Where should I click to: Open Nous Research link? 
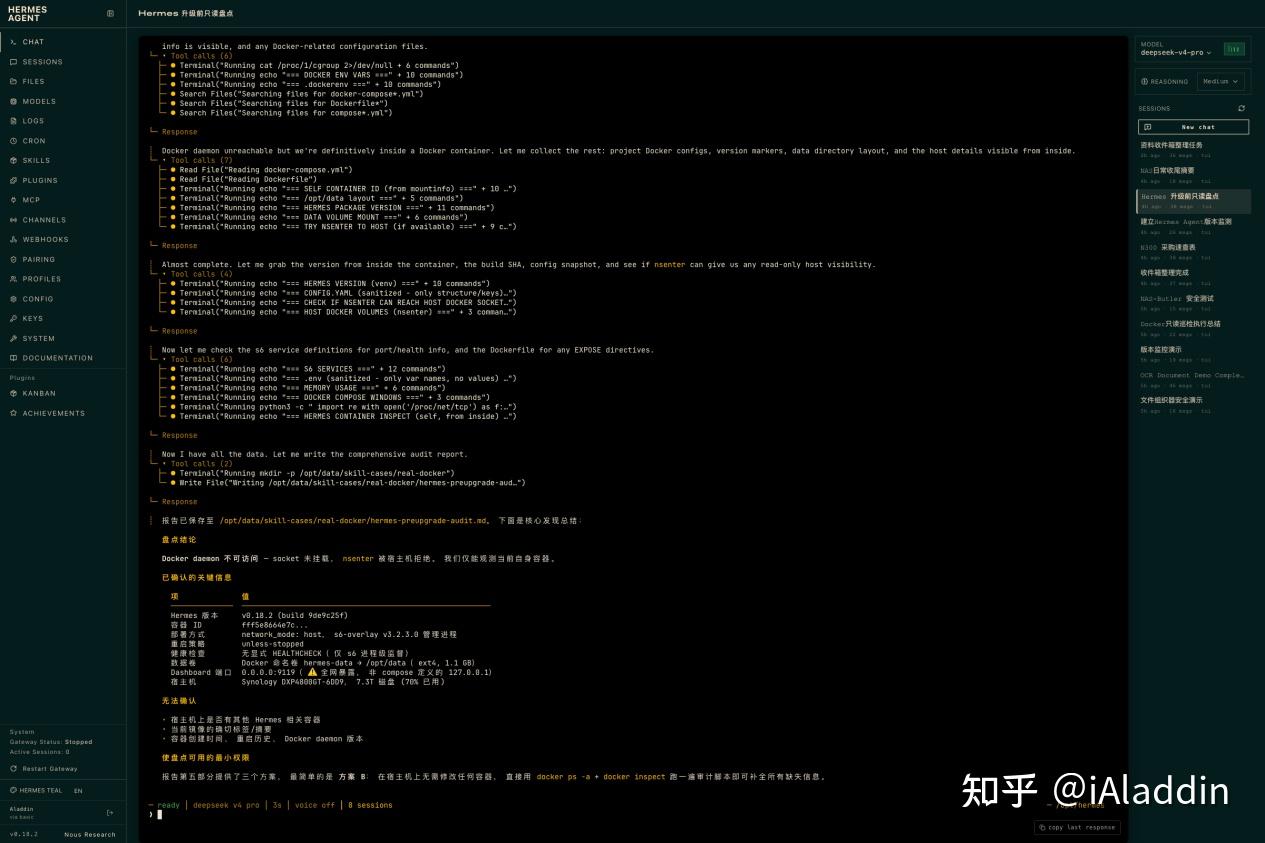[x=90, y=834]
